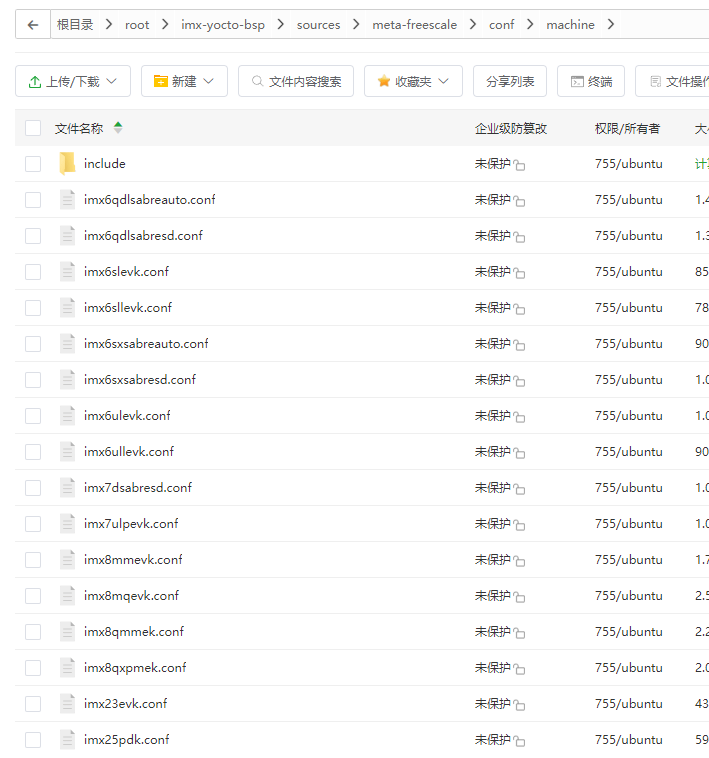Toggle the select-all checkbox in header
The image size is (709, 758).
(x=33, y=128)
